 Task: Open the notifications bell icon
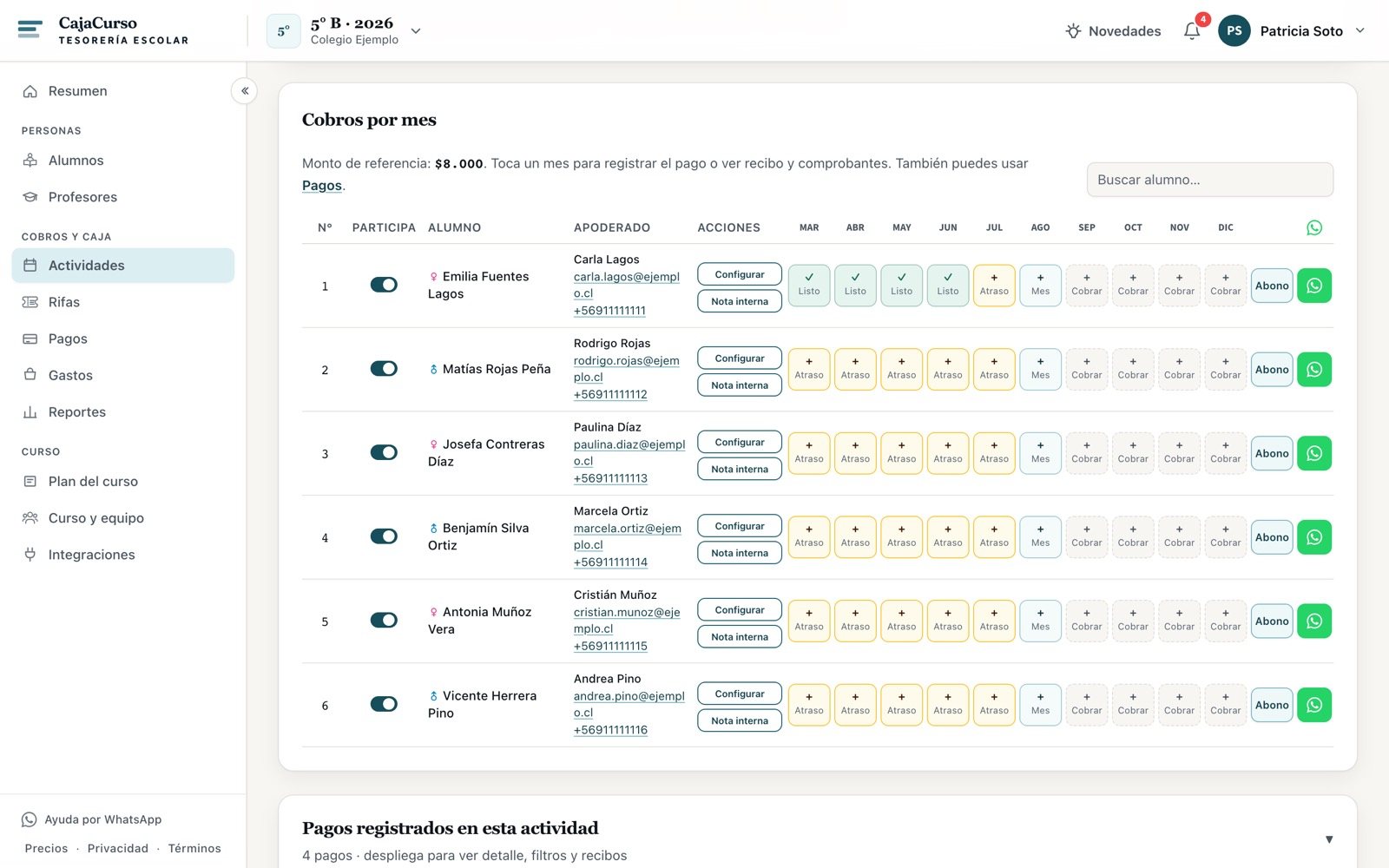coord(1192,31)
